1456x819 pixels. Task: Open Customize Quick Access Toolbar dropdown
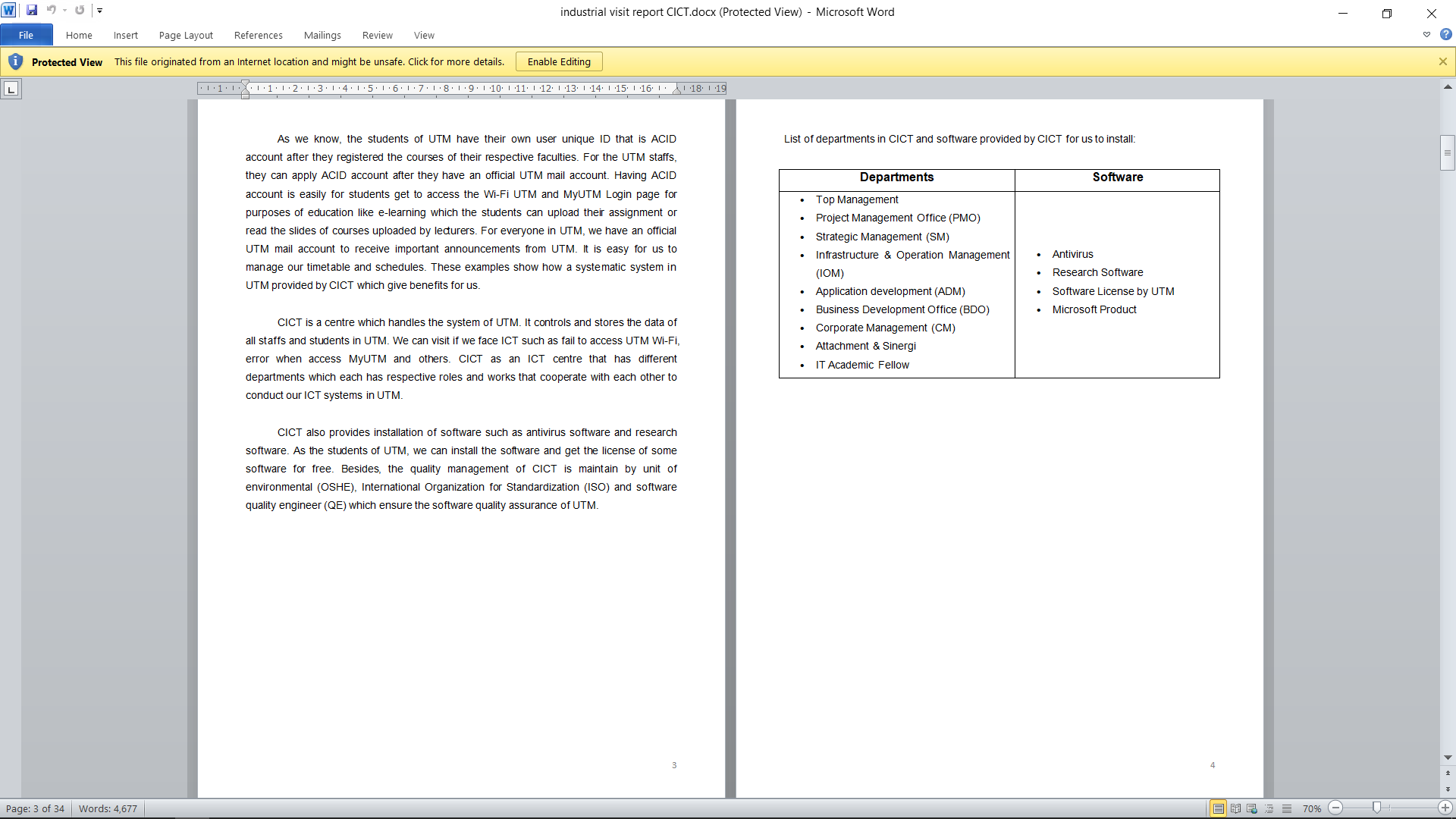(x=100, y=11)
